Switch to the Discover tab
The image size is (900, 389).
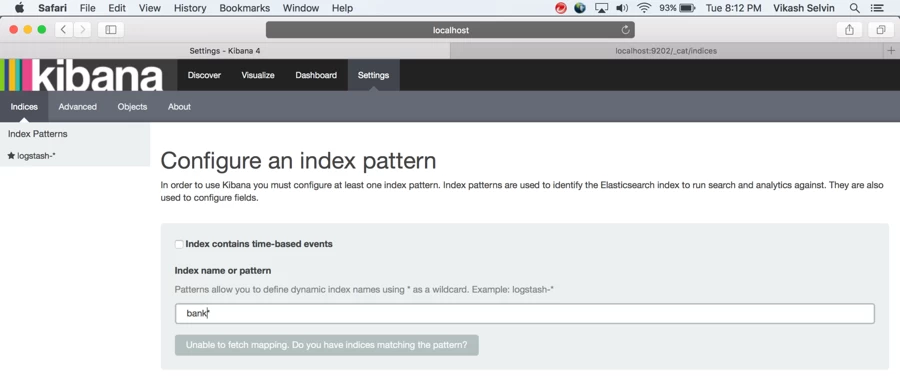coord(204,75)
